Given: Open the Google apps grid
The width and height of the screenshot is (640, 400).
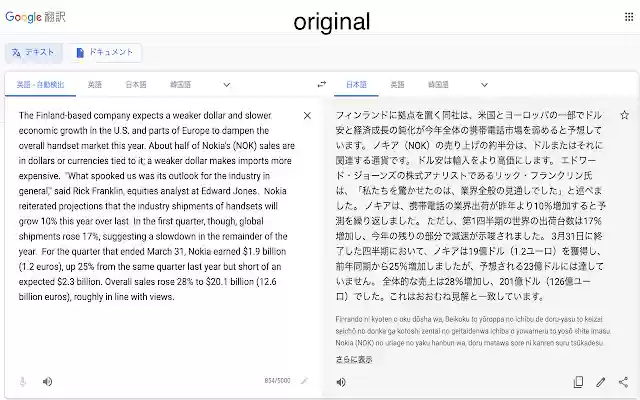Looking at the screenshot, I should click(x=629, y=17).
